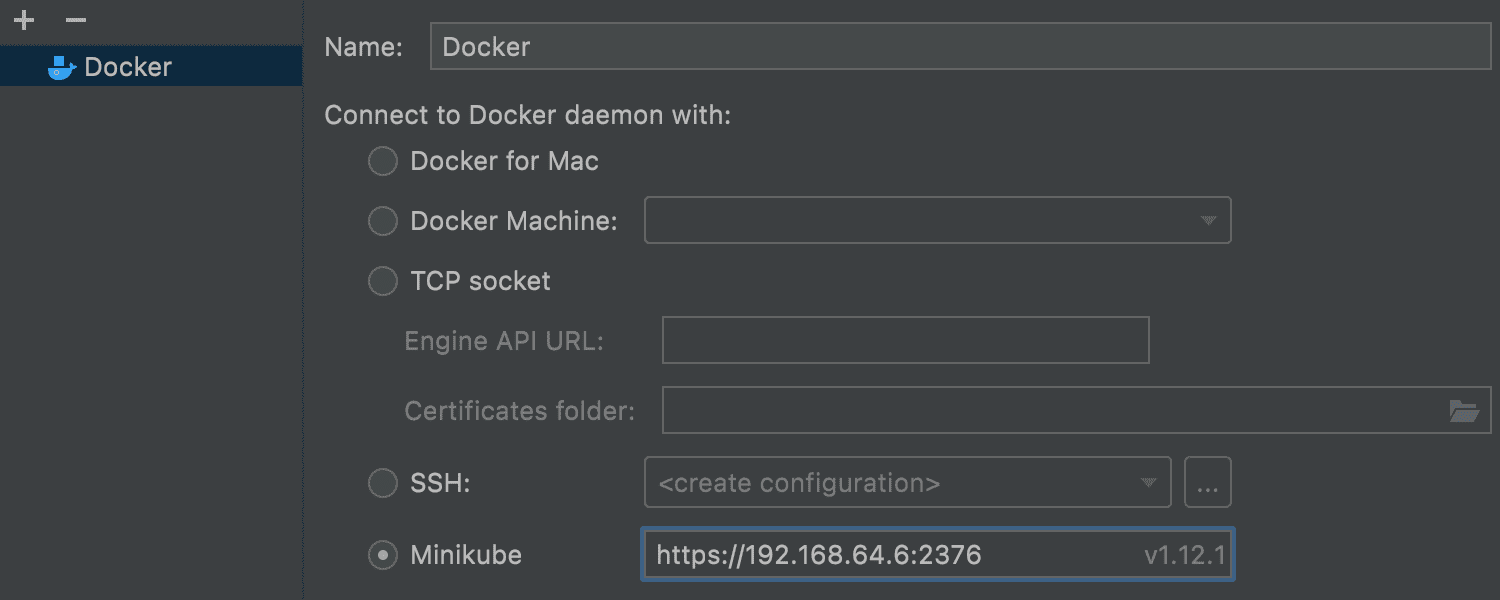Viewport: 1500px width, 600px height.
Task: Click the 'Name:' label
Action: [x=364, y=47]
